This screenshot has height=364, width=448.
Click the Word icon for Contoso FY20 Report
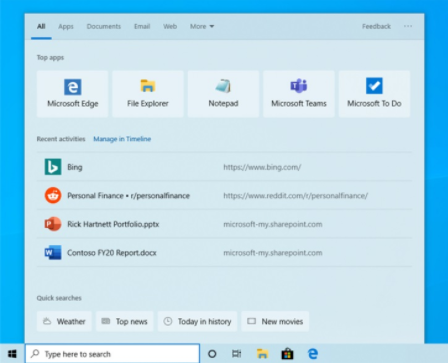(x=53, y=253)
